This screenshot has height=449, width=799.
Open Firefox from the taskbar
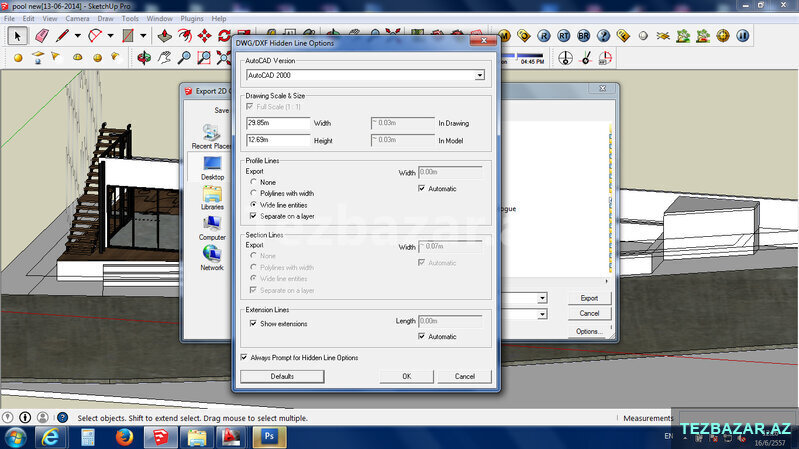pyautogui.click(x=124, y=437)
